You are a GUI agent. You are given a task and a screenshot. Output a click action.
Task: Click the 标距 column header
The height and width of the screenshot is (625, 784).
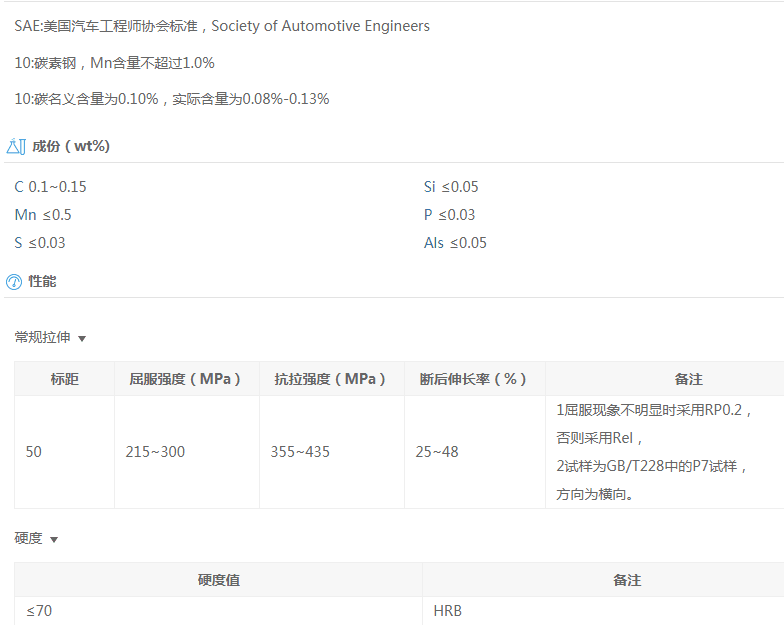pos(65,379)
